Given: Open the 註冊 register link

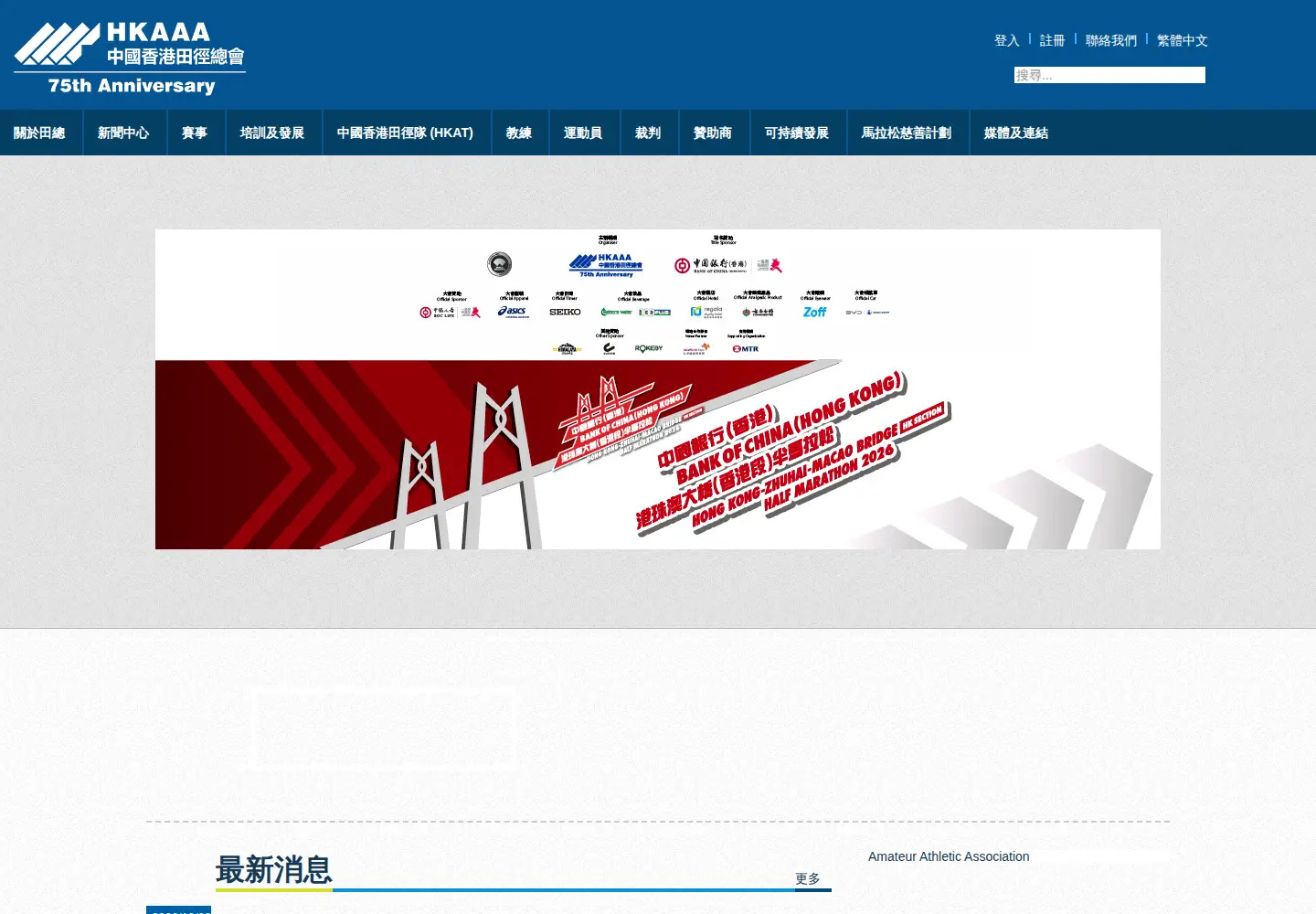Looking at the screenshot, I should [x=1052, y=40].
